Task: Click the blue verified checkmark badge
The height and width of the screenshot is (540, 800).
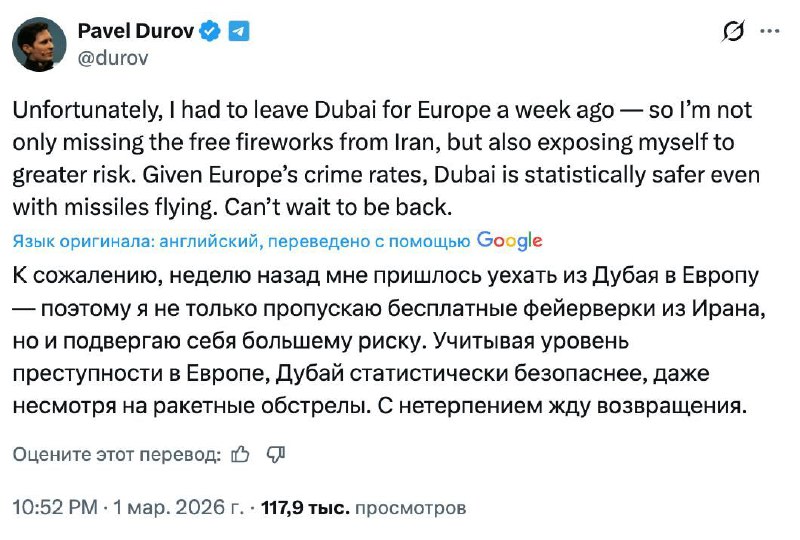Action: pyautogui.click(x=211, y=31)
